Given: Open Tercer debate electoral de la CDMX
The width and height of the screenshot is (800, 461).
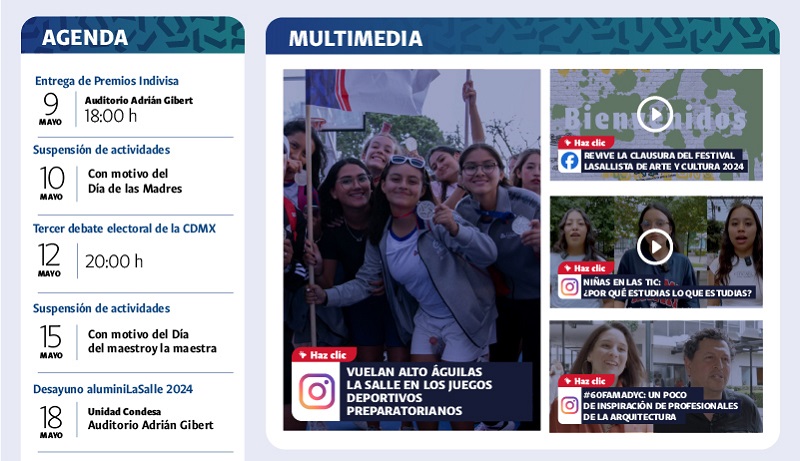Looking at the screenshot, I should tap(124, 228).
